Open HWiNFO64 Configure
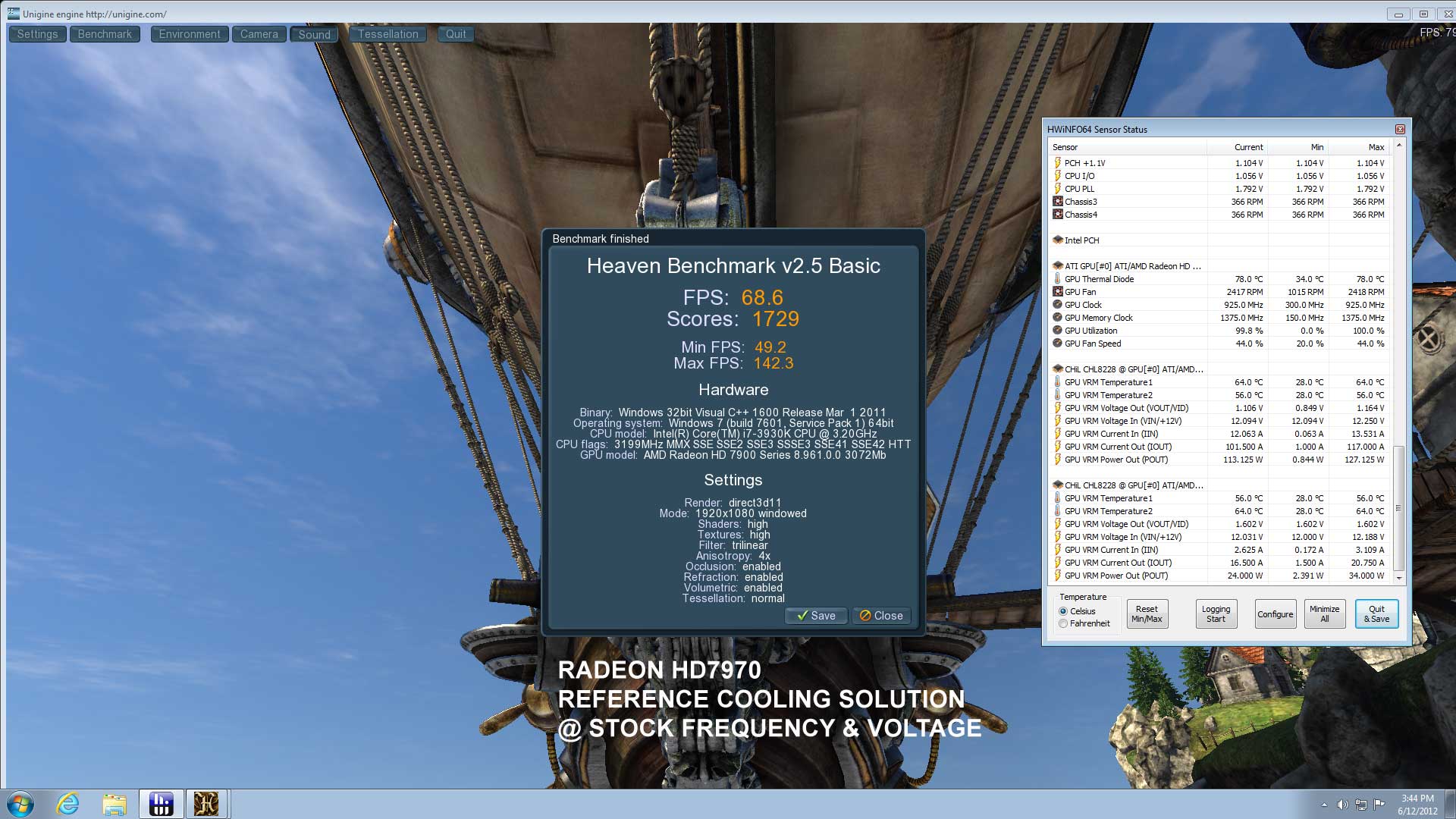Image resolution: width=1456 pixels, height=819 pixels. tap(1275, 613)
